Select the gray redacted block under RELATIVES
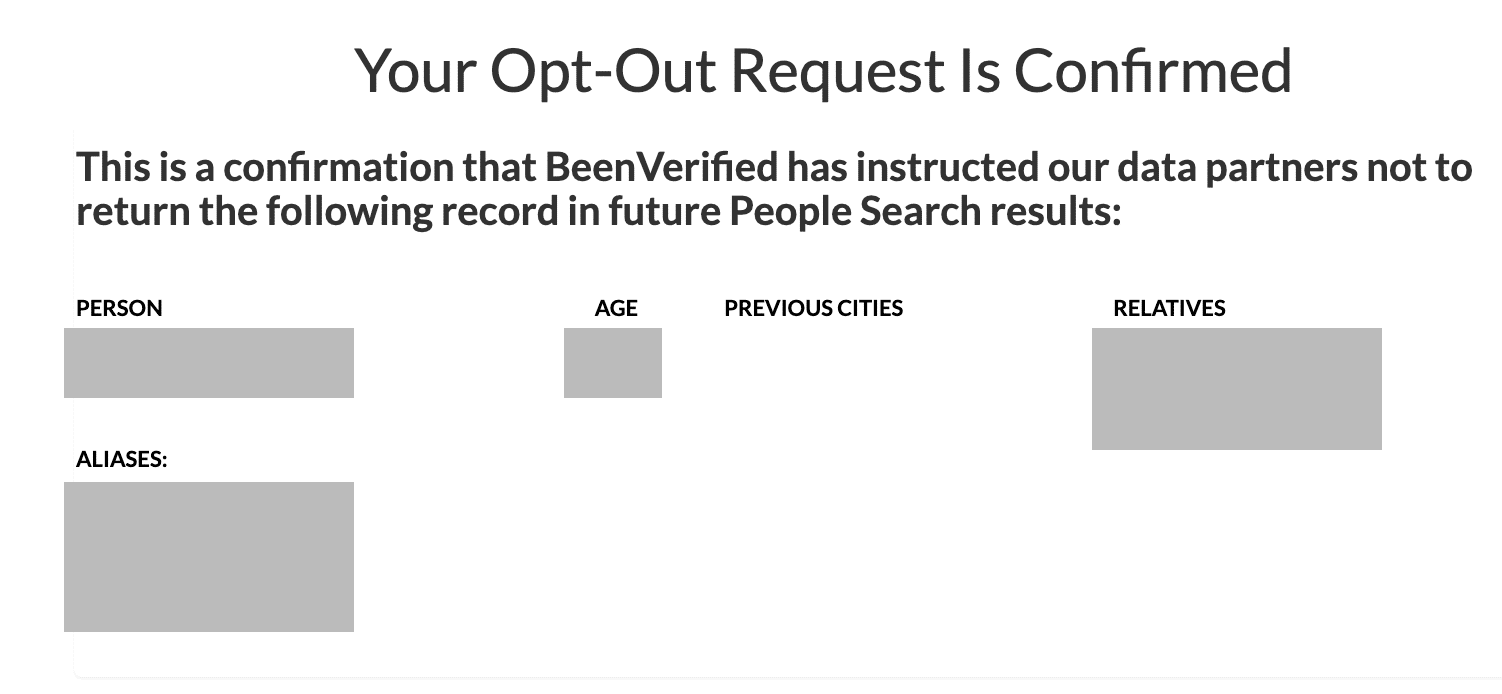 click(x=1237, y=389)
